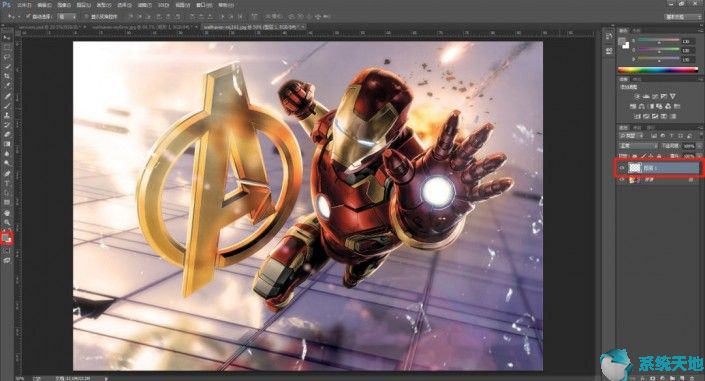705x381 pixels.
Task: Select the Crop tool
Action: point(7,76)
